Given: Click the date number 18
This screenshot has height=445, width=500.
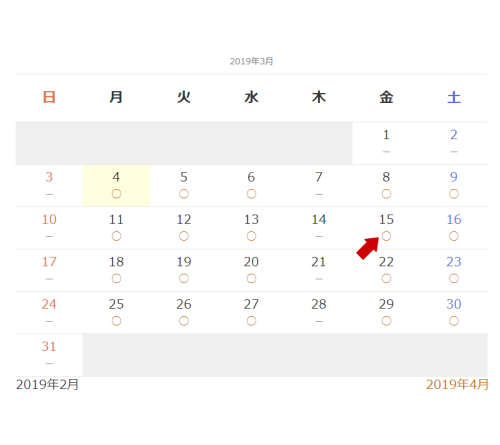Looking at the screenshot, I should (x=116, y=262).
